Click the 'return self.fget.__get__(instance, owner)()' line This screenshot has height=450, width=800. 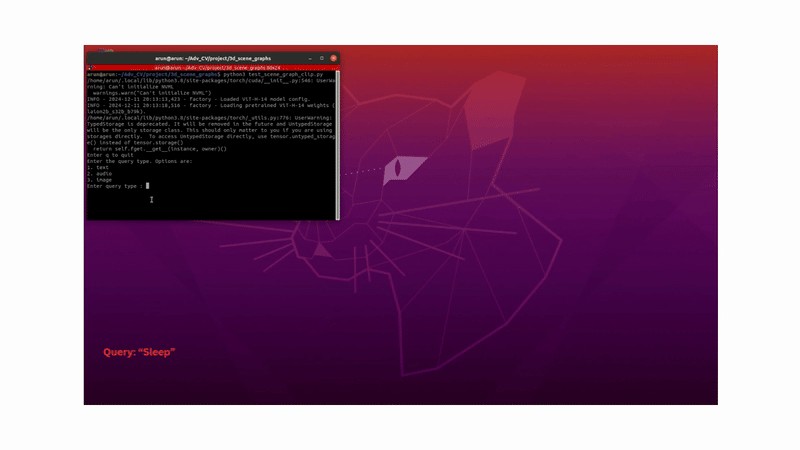(160, 149)
